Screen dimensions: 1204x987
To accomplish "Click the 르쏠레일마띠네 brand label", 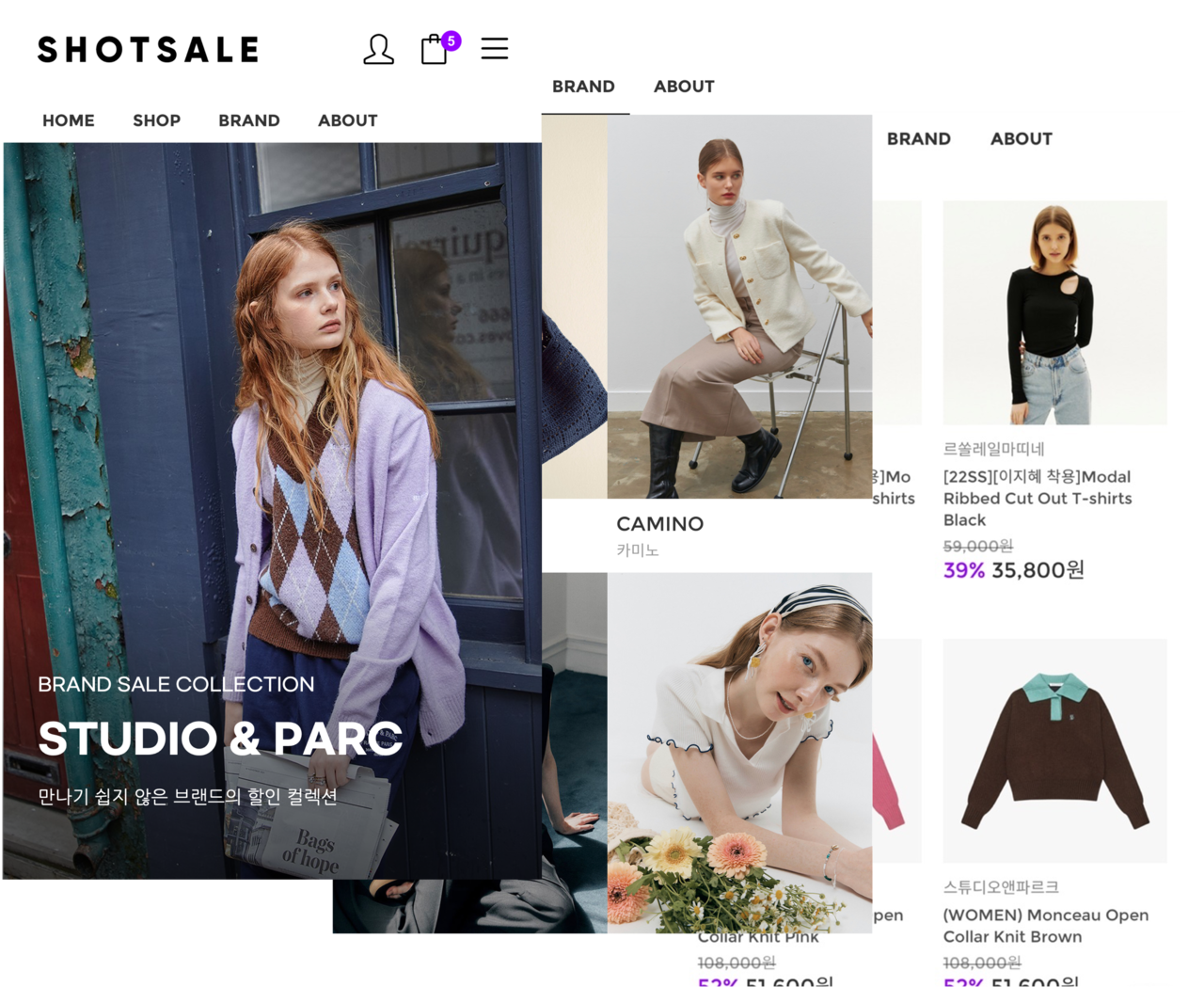I will click(x=993, y=449).
